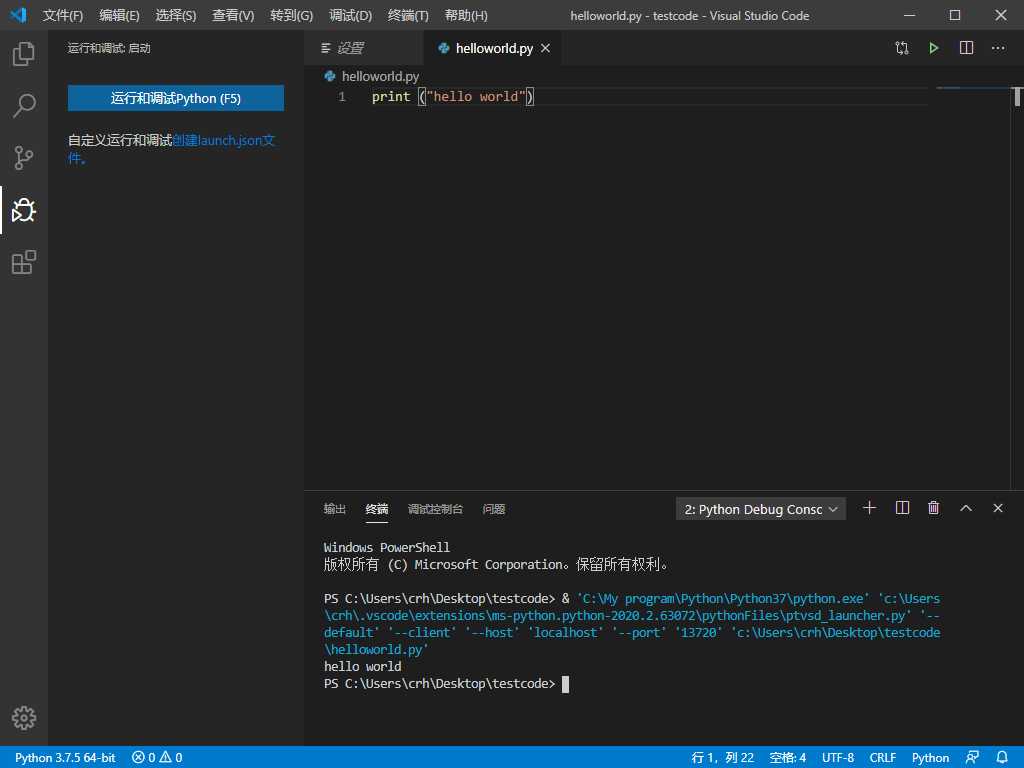The width and height of the screenshot is (1024, 768).
Task: Open the Manage gear icon
Action: (x=24, y=718)
